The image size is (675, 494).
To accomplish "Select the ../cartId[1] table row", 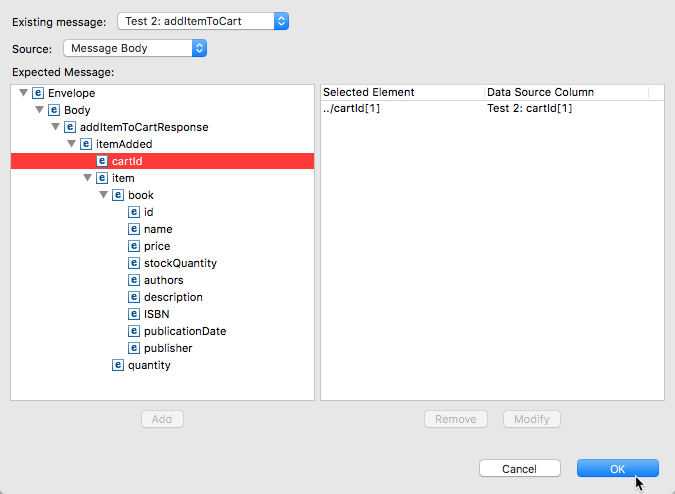I will click(x=492, y=108).
